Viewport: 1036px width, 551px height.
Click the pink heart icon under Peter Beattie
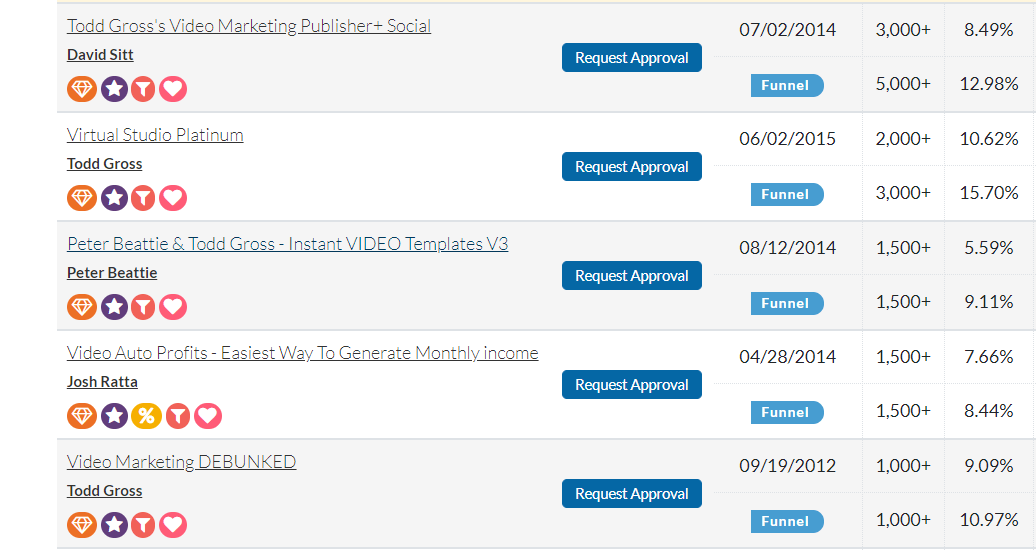pyautogui.click(x=172, y=307)
